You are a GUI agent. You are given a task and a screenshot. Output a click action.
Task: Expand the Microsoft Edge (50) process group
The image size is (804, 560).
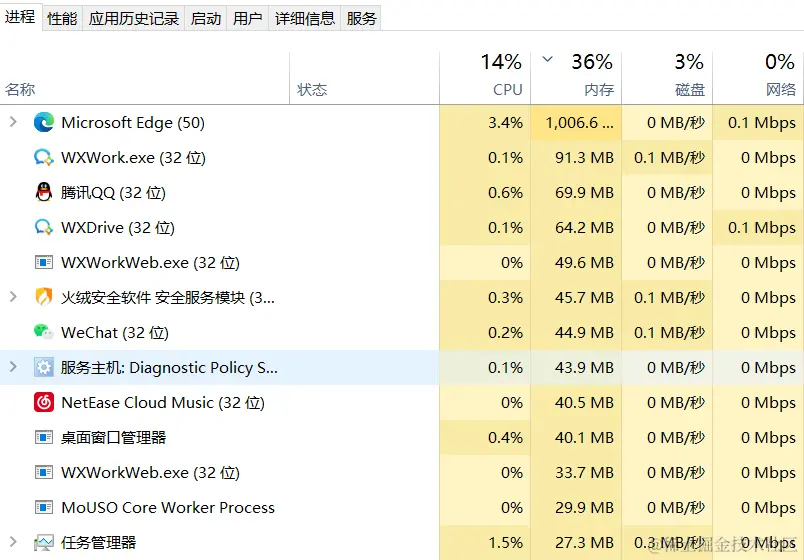(13, 122)
